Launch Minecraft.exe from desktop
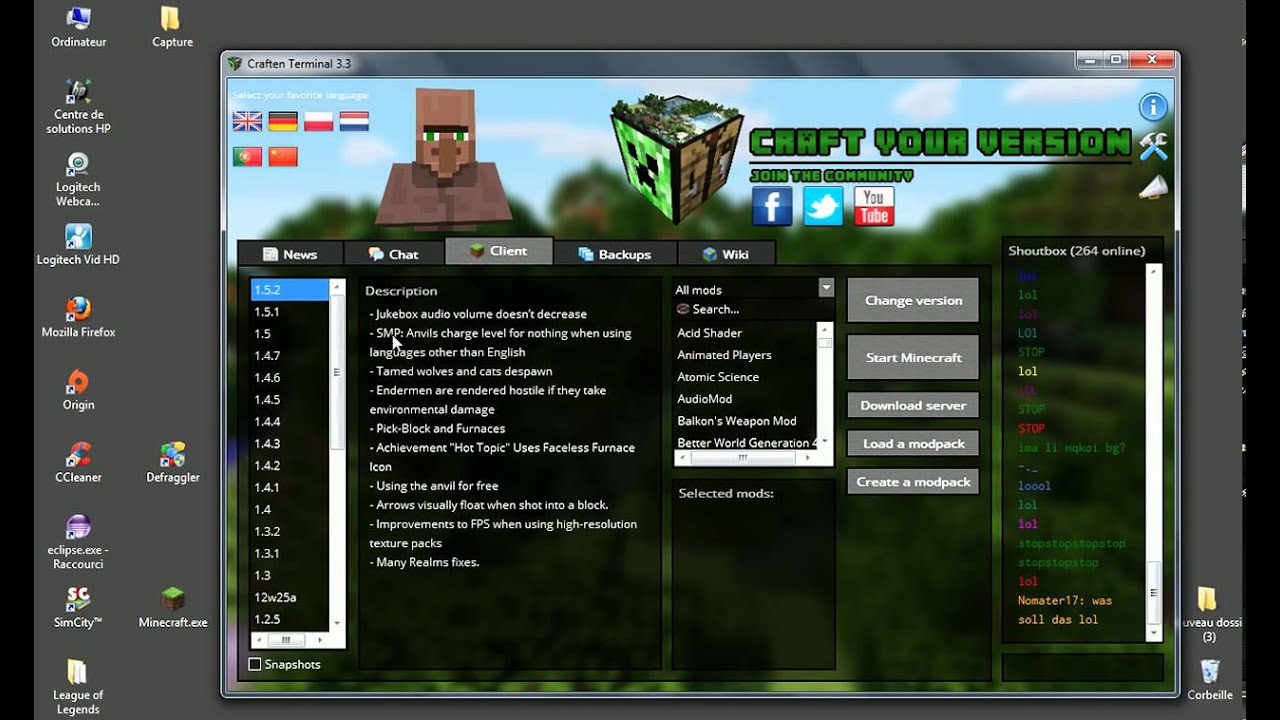Screen dimensions: 1280x720 click(173, 608)
